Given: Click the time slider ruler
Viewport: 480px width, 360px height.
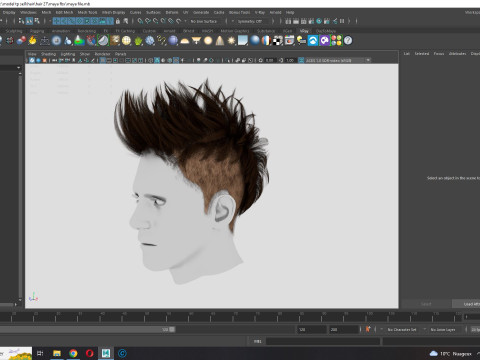Looking at the screenshot, I should [x=230, y=317].
